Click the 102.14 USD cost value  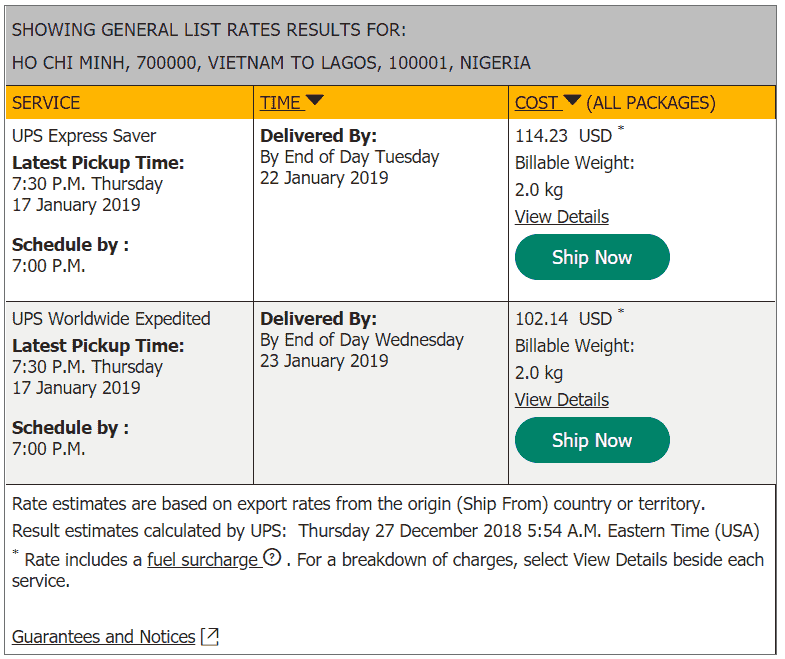pyautogui.click(x=564, y=318)
